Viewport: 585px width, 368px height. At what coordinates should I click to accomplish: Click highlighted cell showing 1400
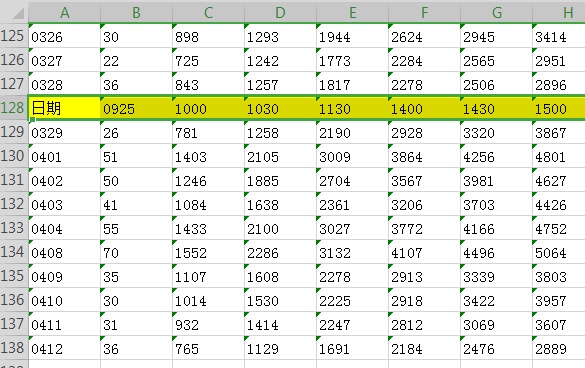click(x=425, y=108)
